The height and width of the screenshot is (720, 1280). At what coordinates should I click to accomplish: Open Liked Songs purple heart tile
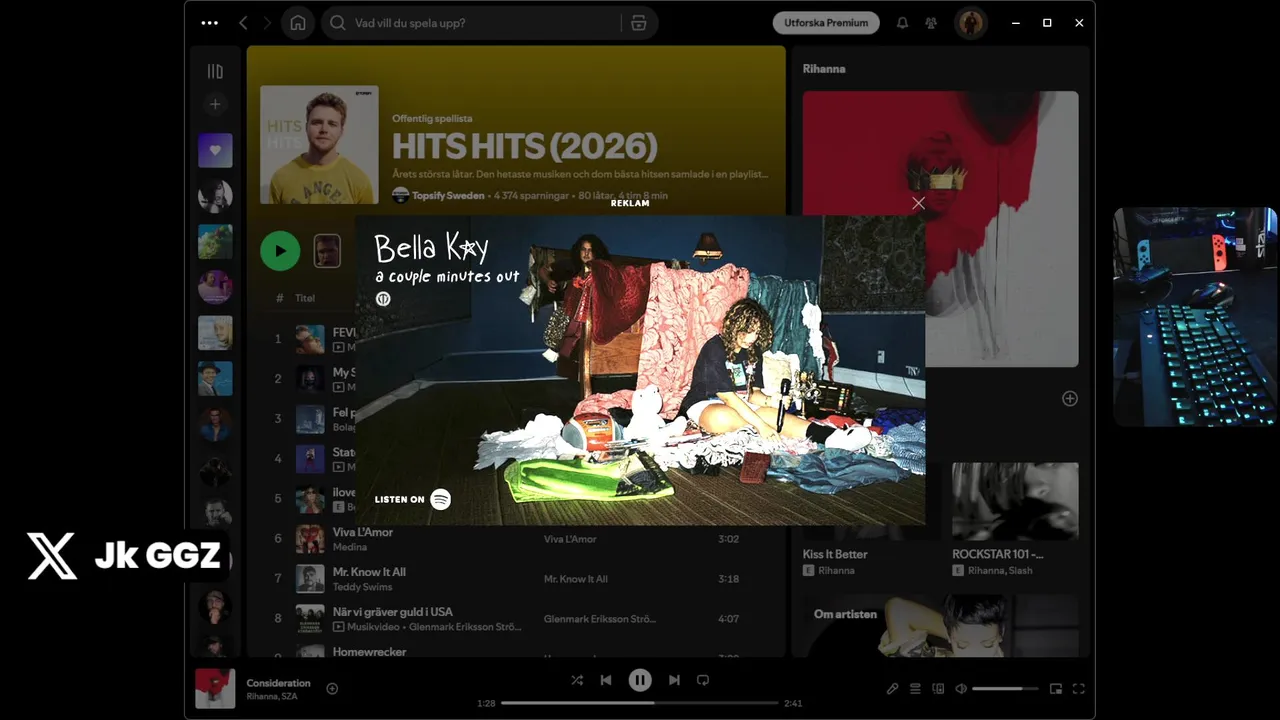pyautogui.click(x=215, y=151)
